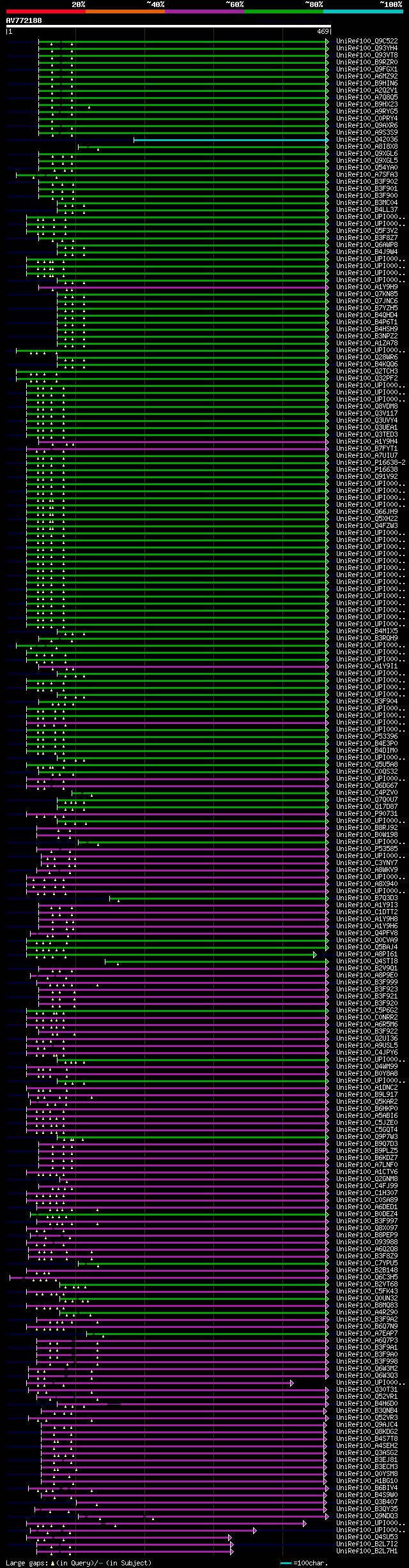Select hit label UniRef100_B4LL37

[x=367, y=209]
